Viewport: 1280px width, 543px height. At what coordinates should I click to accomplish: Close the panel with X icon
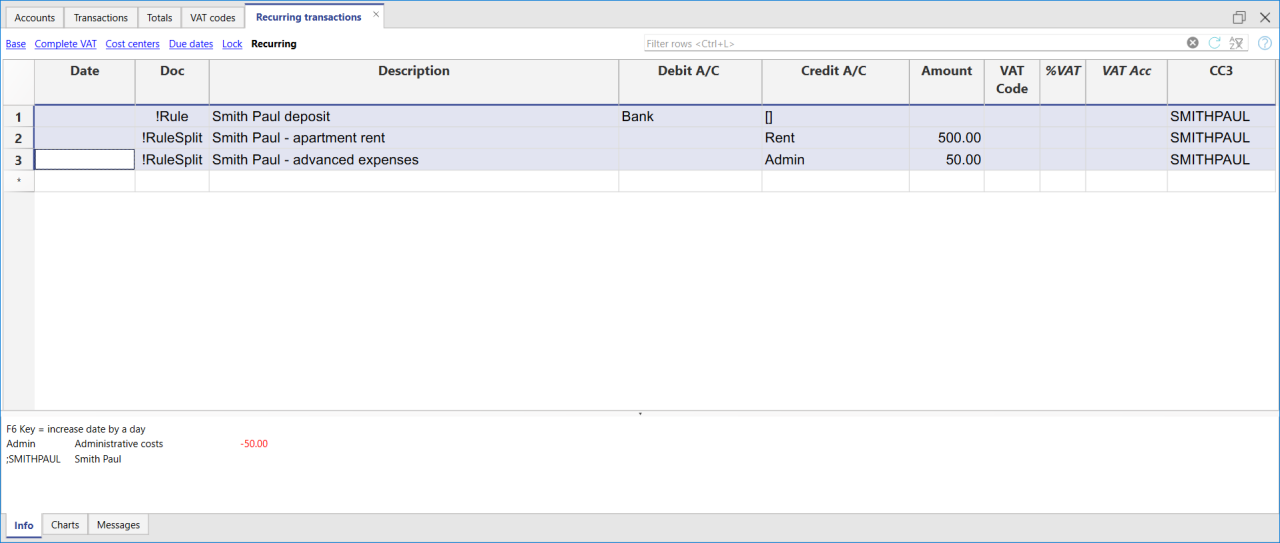(1264, 17)
